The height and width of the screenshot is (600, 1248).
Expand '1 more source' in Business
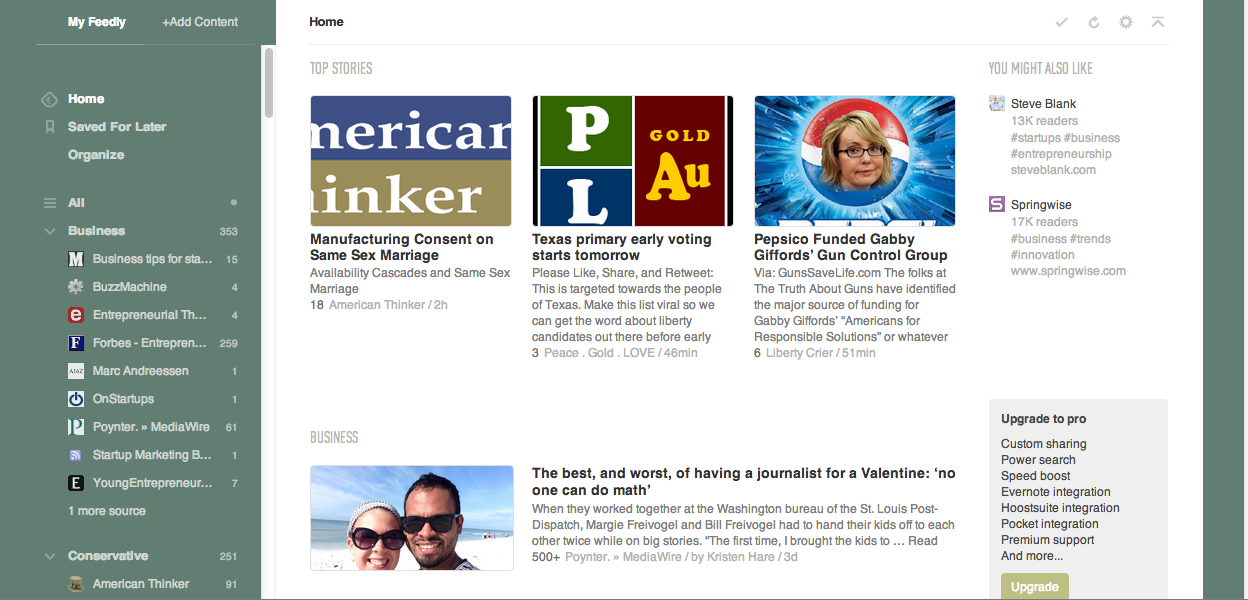[106, 511]
